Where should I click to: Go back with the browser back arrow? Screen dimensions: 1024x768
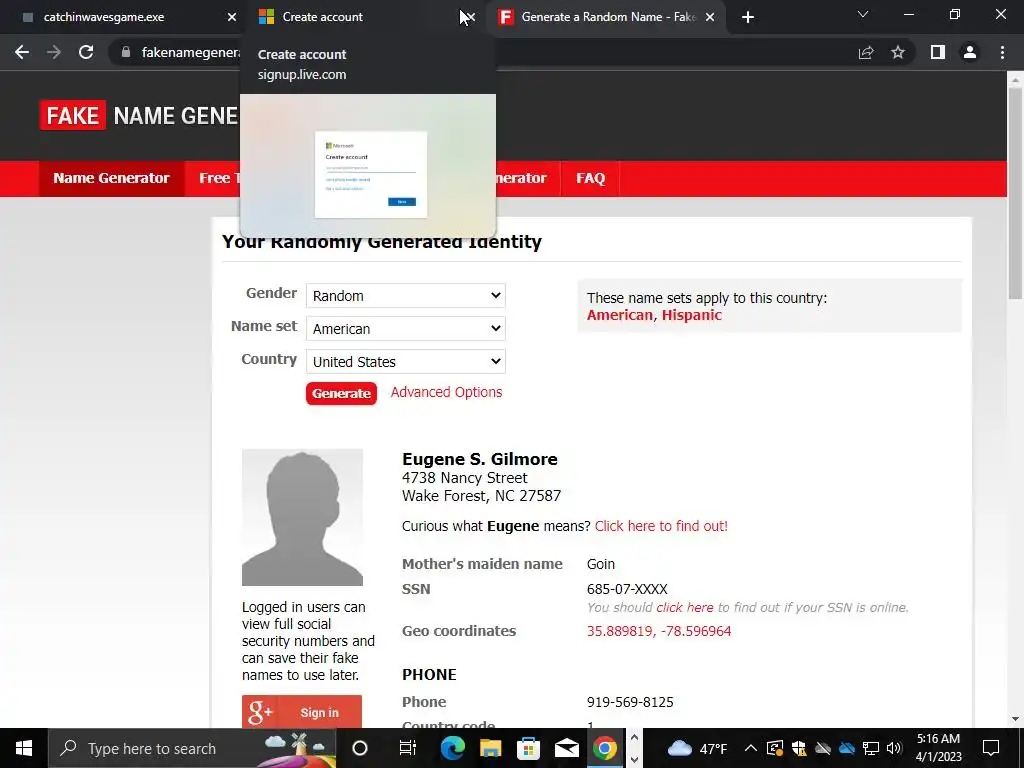[x=22, y=52]
